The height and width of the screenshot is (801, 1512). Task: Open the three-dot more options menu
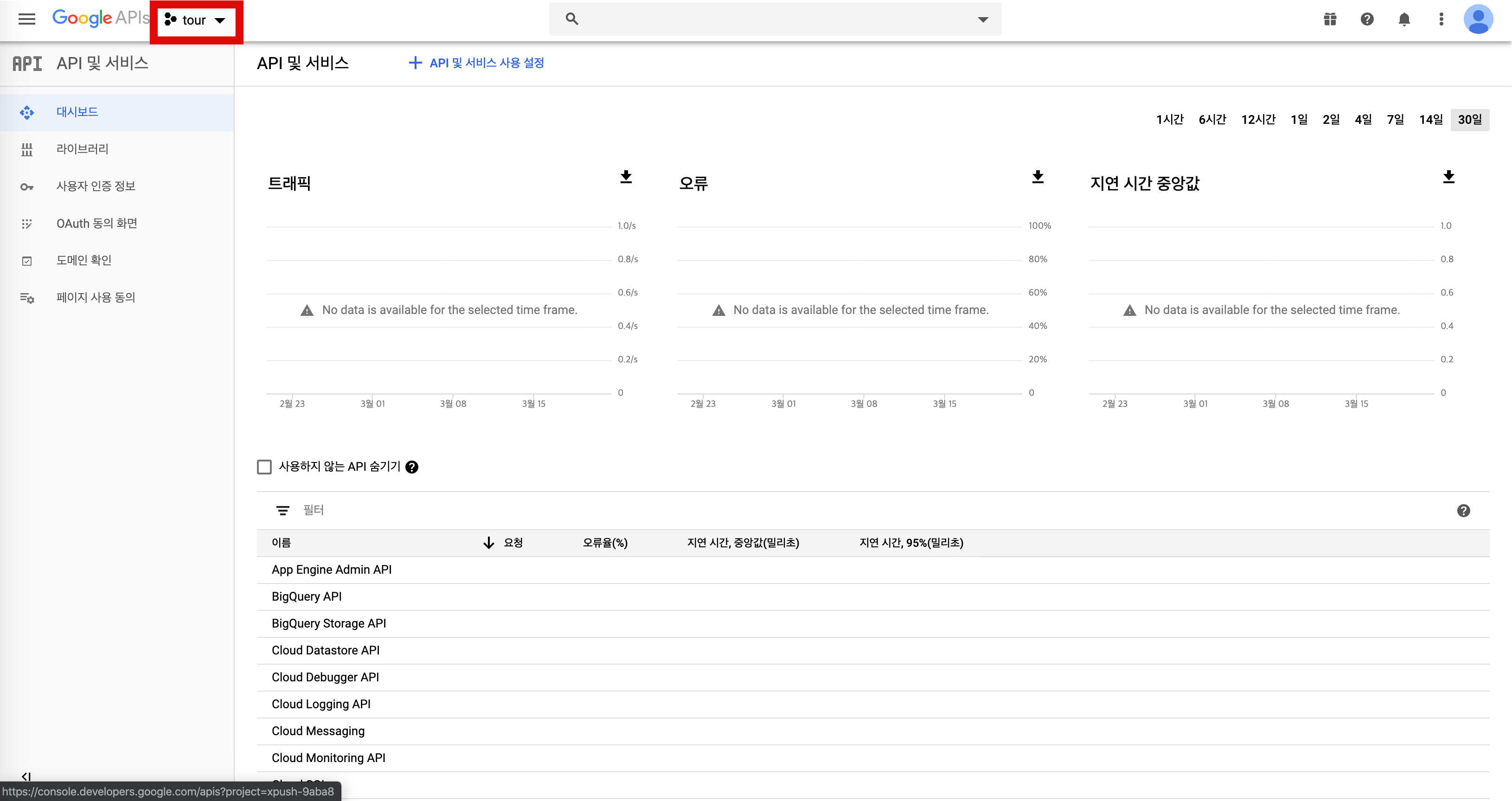[1441, 19]
